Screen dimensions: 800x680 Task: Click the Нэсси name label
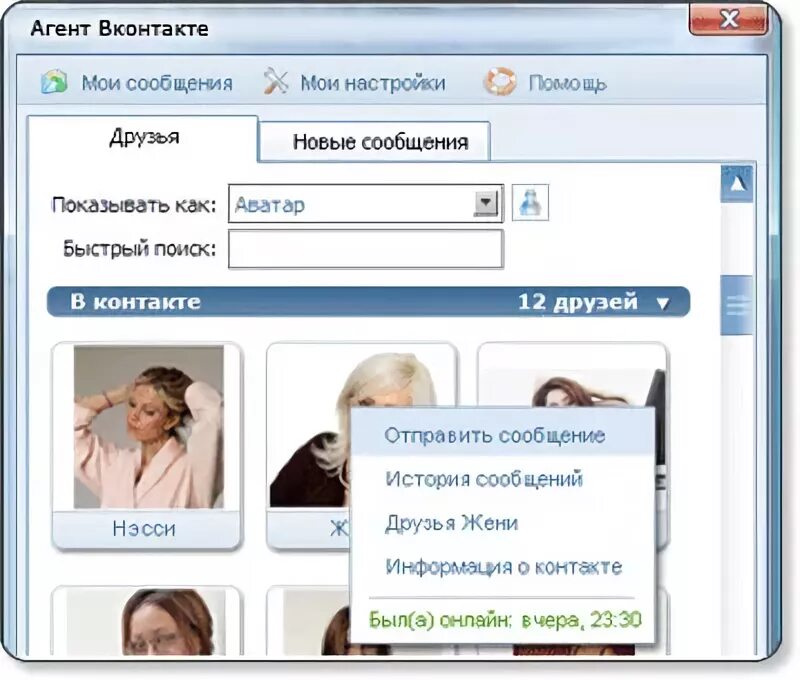pos(144,528)
